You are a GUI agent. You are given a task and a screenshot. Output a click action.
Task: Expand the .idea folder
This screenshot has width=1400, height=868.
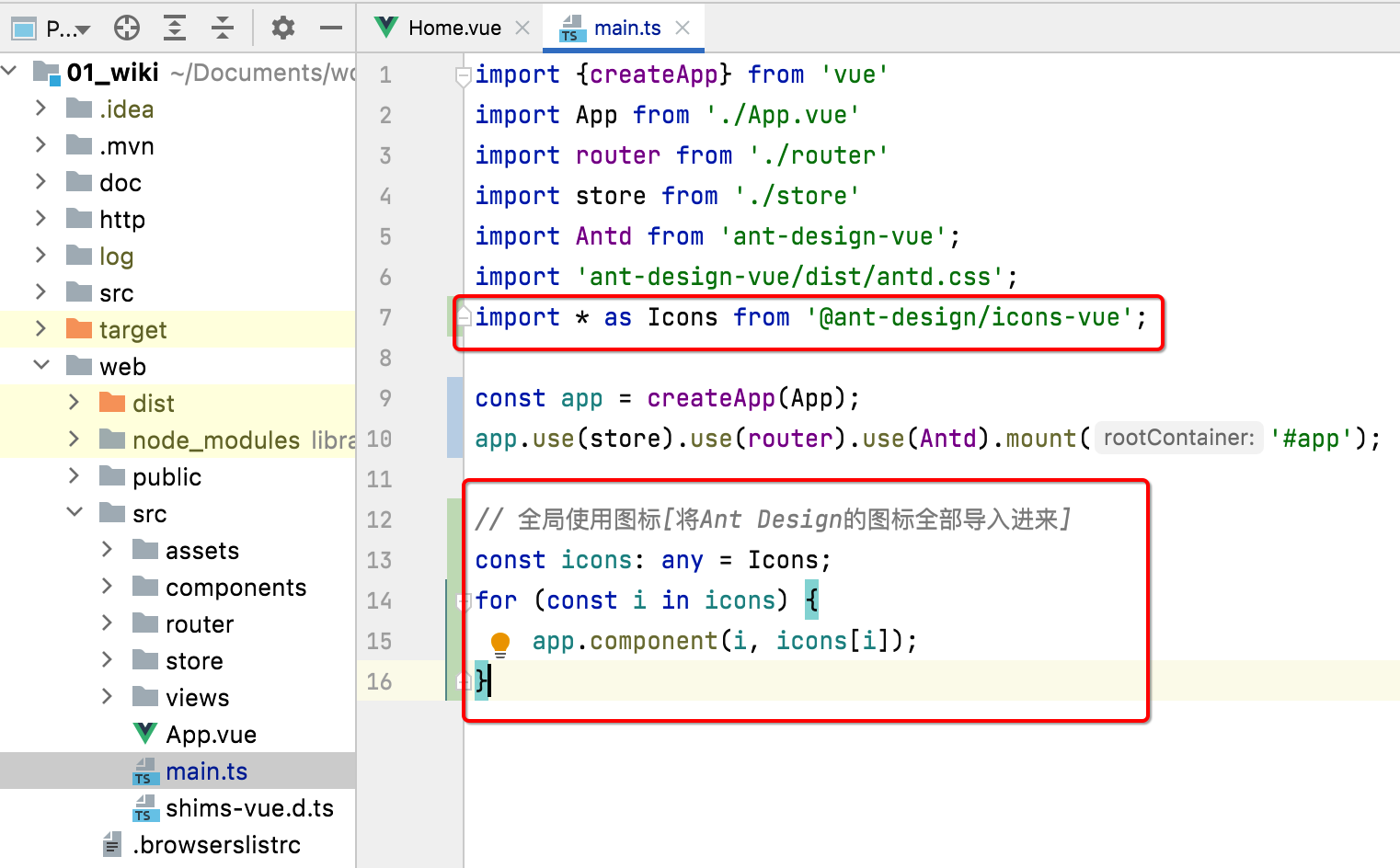coord(40,108)
